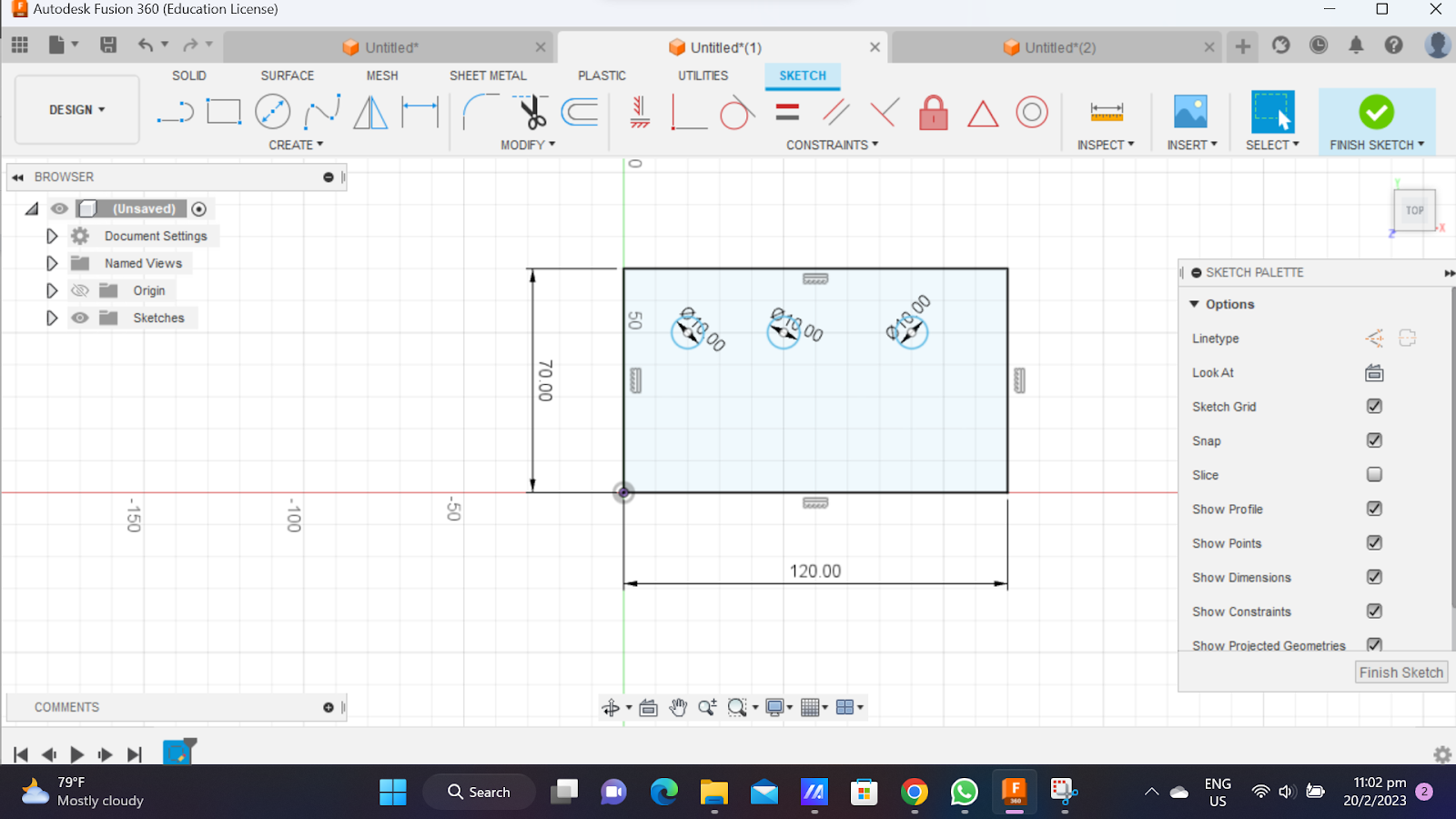1456x819 pixels.
Task: Apply the Horizontal/Vertical constraint
Action: point(641,112)
